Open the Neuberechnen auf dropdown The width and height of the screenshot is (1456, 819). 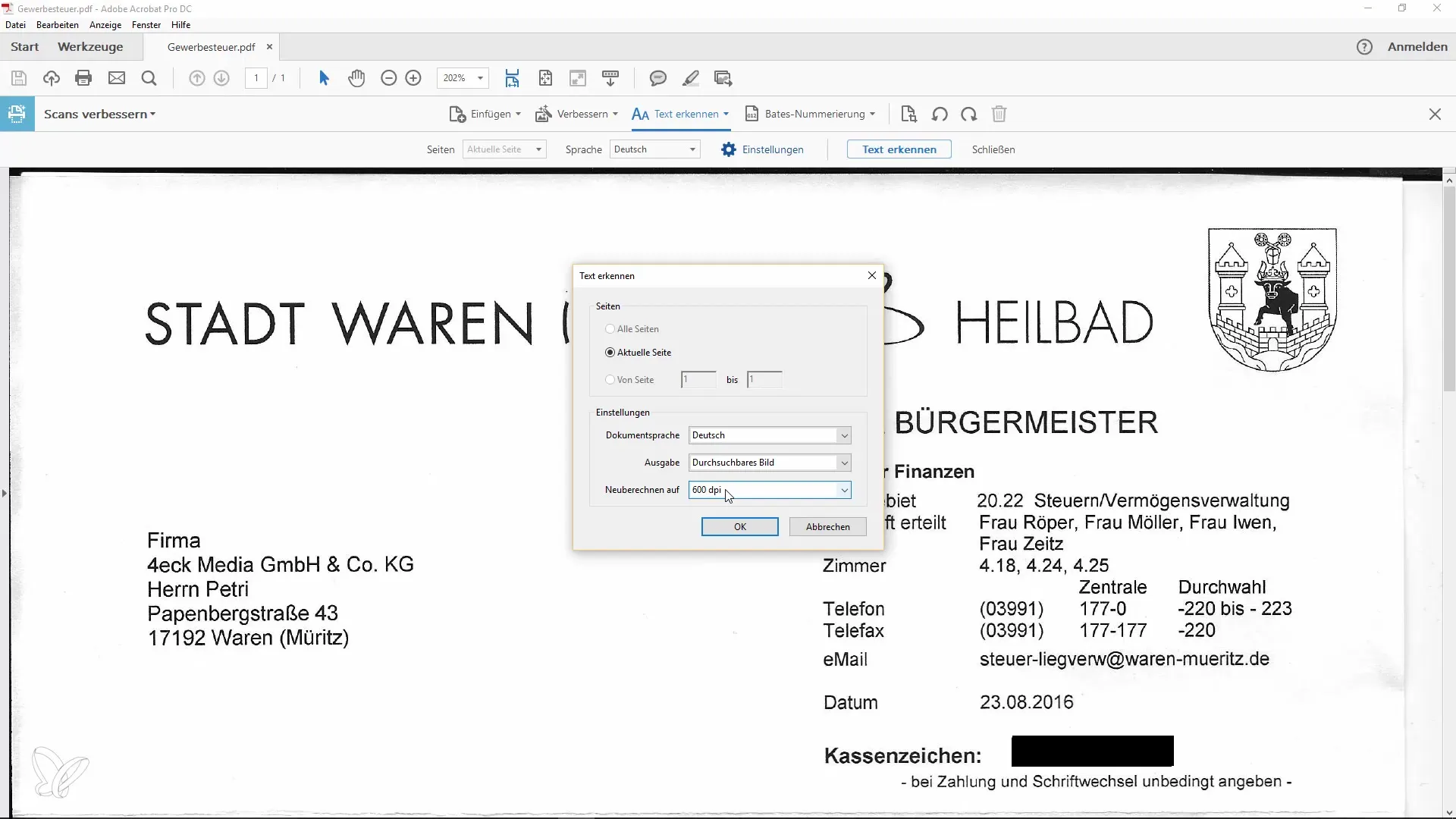point(770,490)
